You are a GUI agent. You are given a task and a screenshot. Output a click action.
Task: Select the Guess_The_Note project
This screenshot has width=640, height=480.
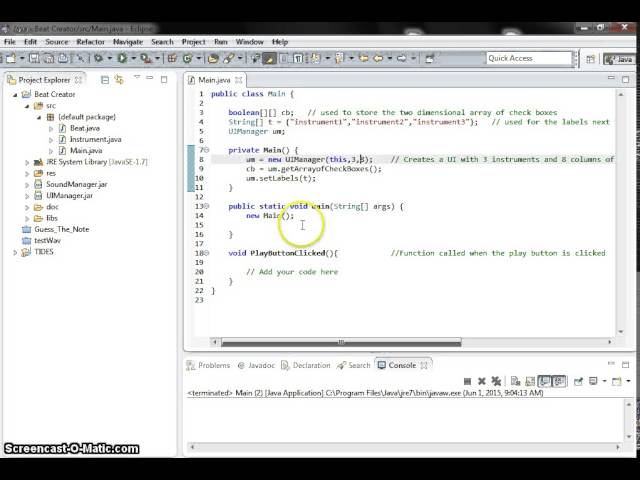61,229
